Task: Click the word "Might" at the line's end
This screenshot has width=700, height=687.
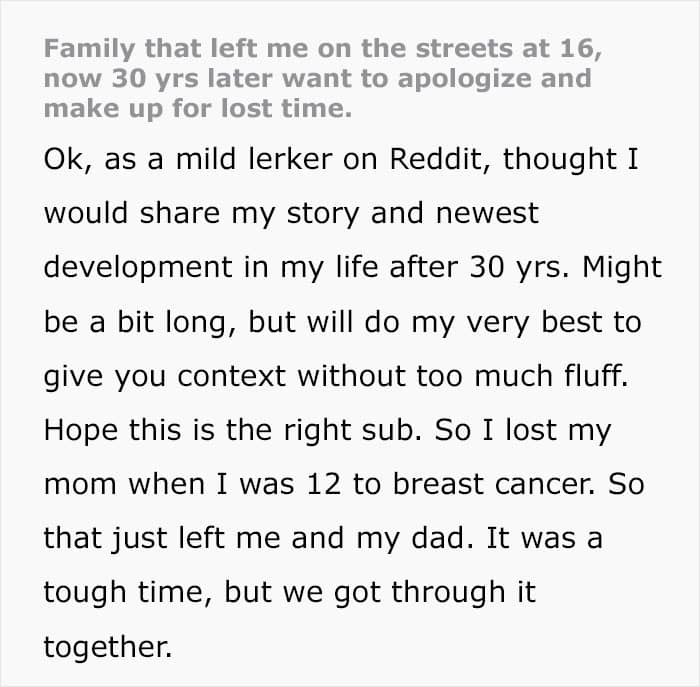Action: pos(621,268)
